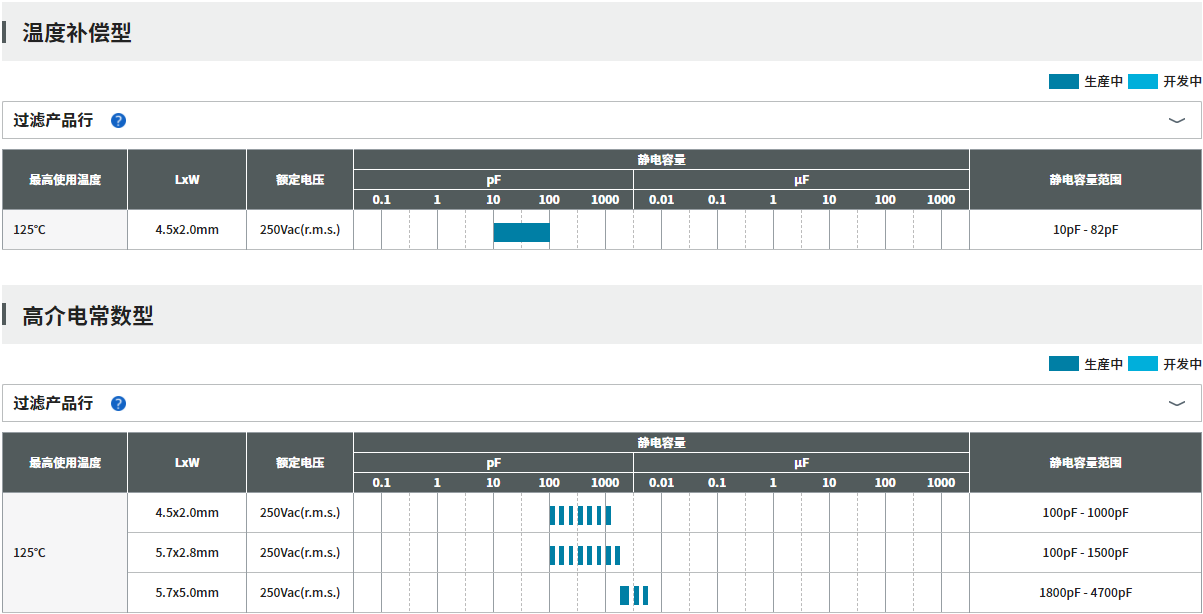This screenshot has width=1203, height=614.
Task: Click 开发中 legend swatch above 高介电常数型 table
Action: click(x=1142, y=364)
